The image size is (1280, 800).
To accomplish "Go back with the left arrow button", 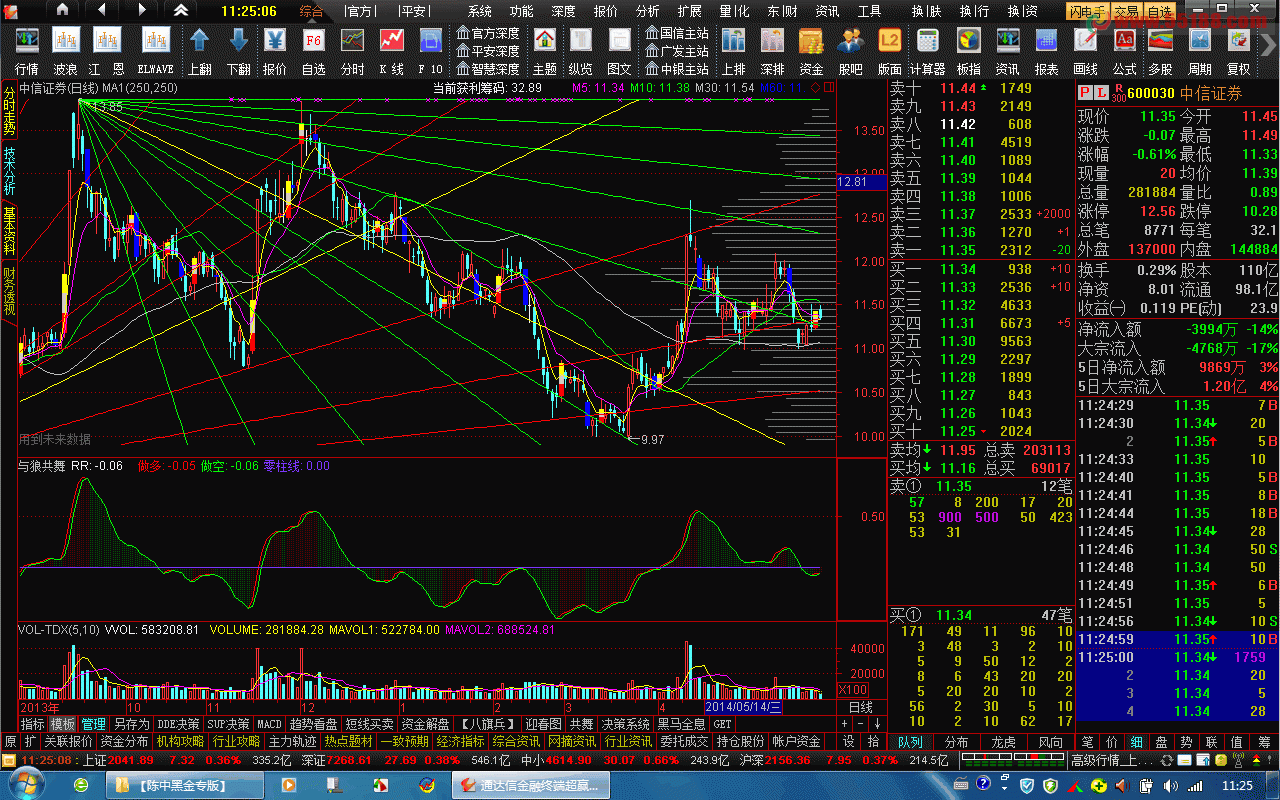I will point(102,10).
